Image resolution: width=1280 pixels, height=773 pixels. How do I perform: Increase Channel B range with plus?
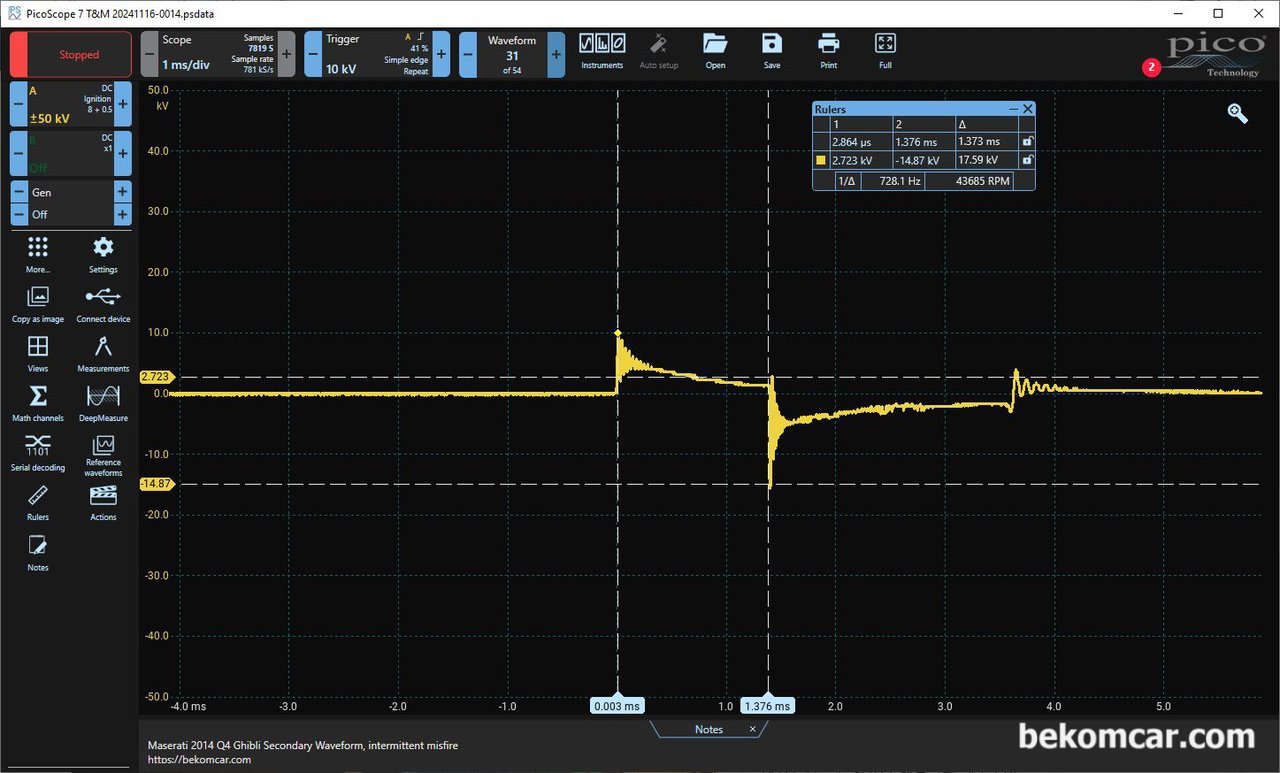coord(123,153)
